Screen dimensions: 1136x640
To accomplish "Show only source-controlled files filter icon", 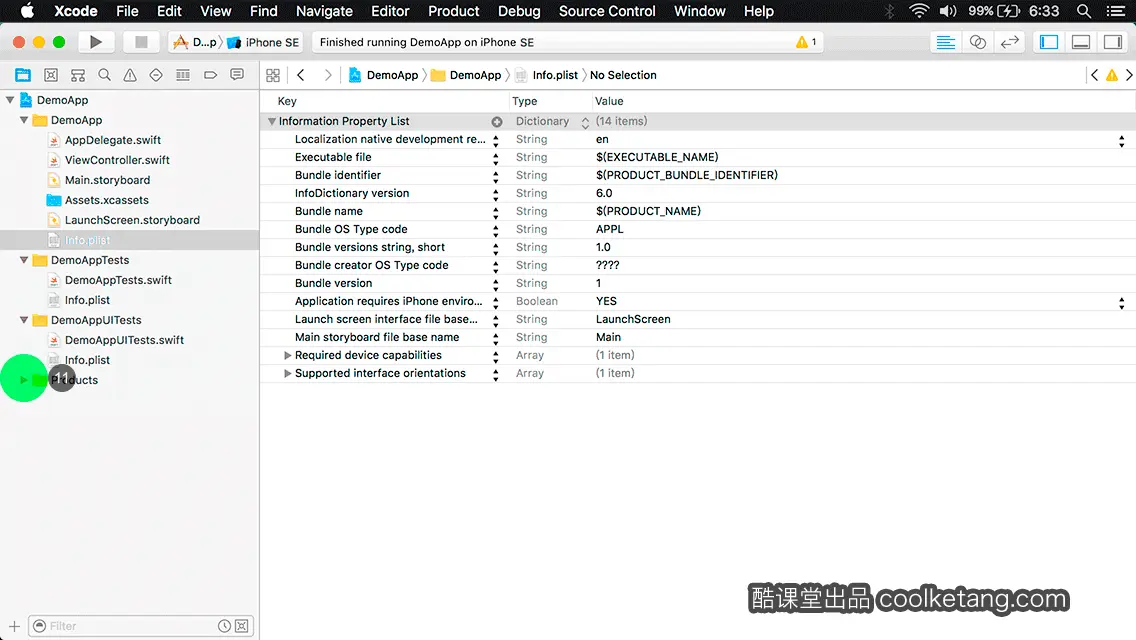I will (x=242, y=626).
